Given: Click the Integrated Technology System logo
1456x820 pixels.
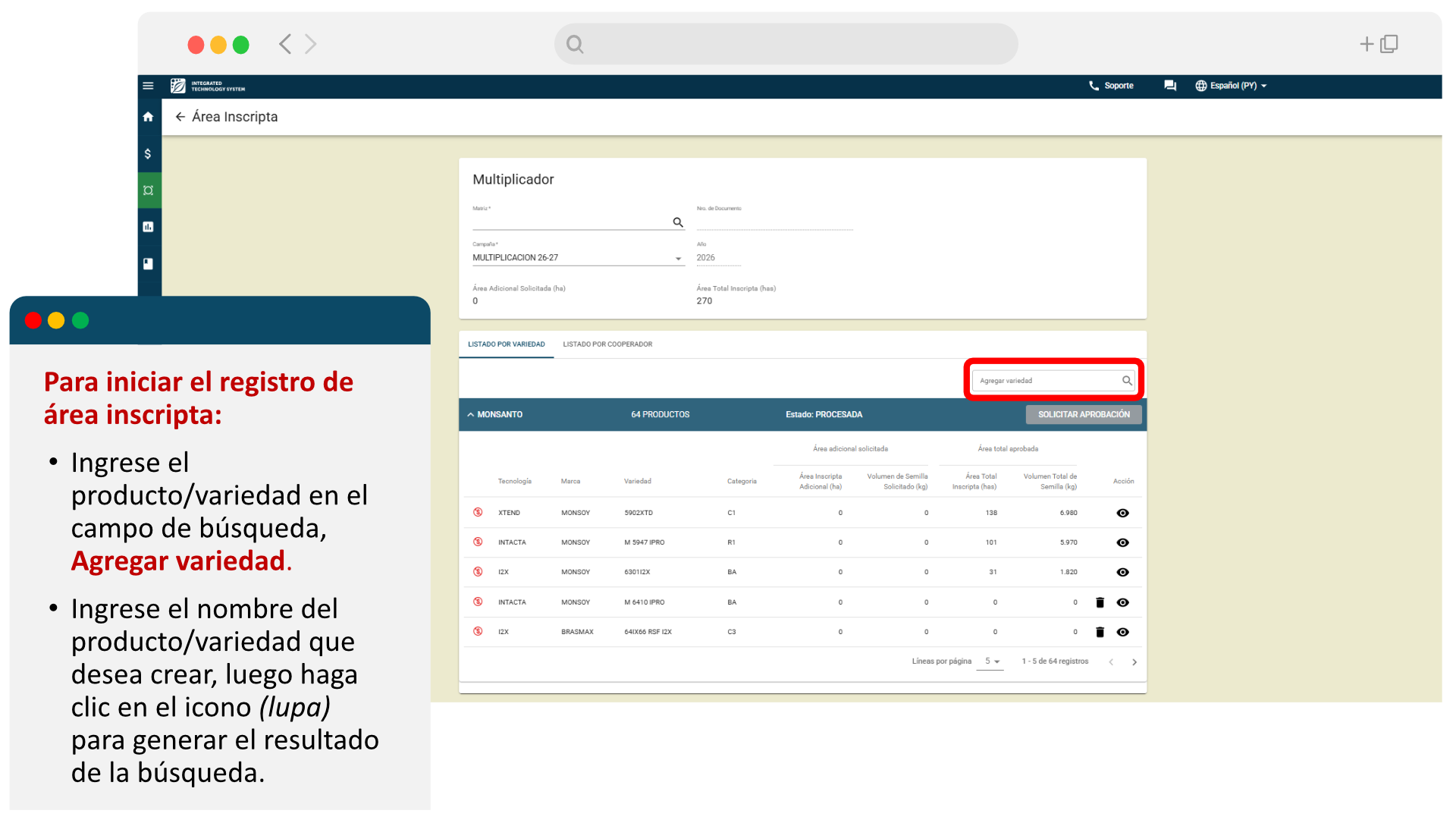Looking at the screenshot, I should [208, 86].
